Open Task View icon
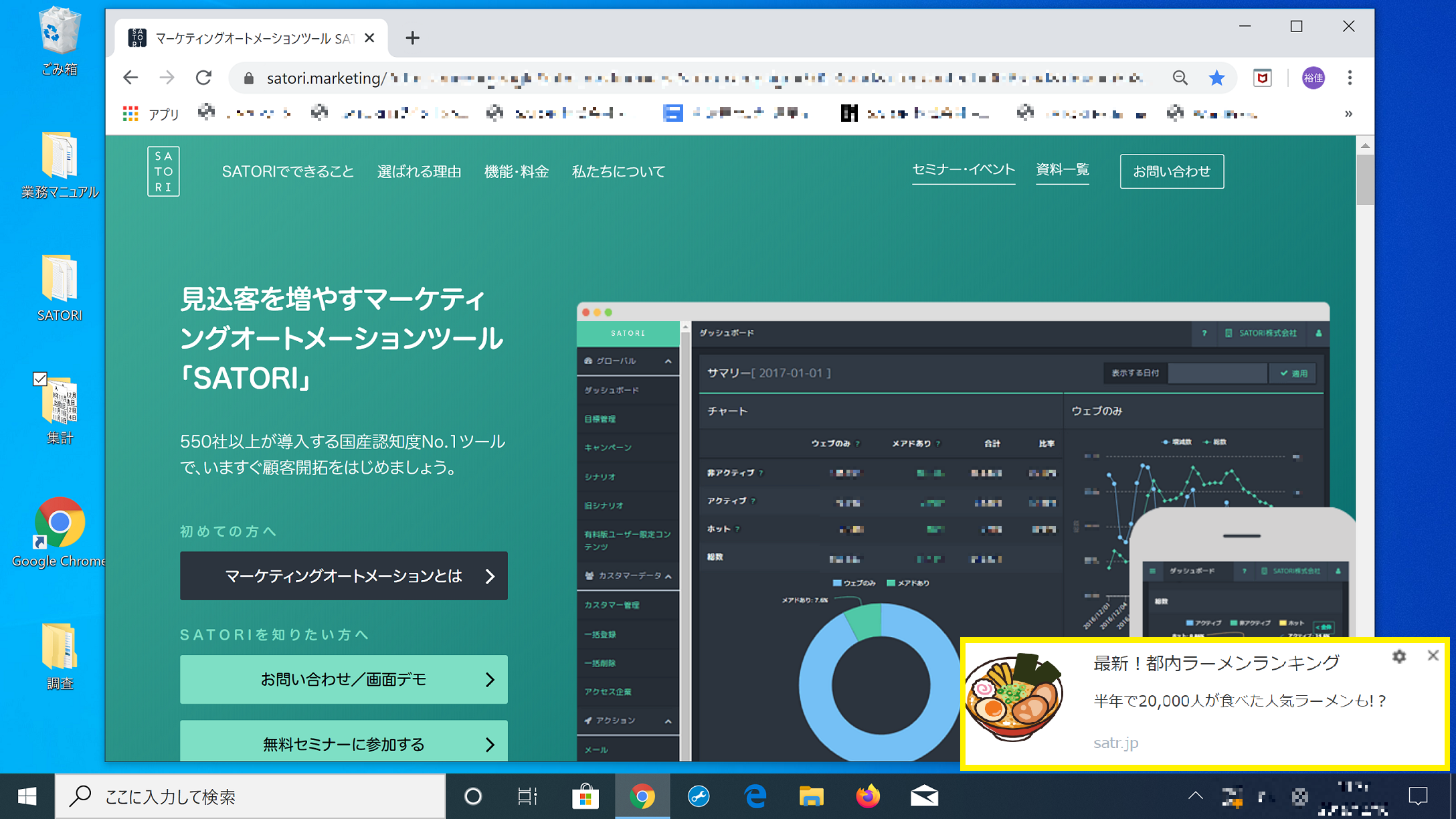The height and width of the screenshot is (819, 1456). tap(528, 796)
